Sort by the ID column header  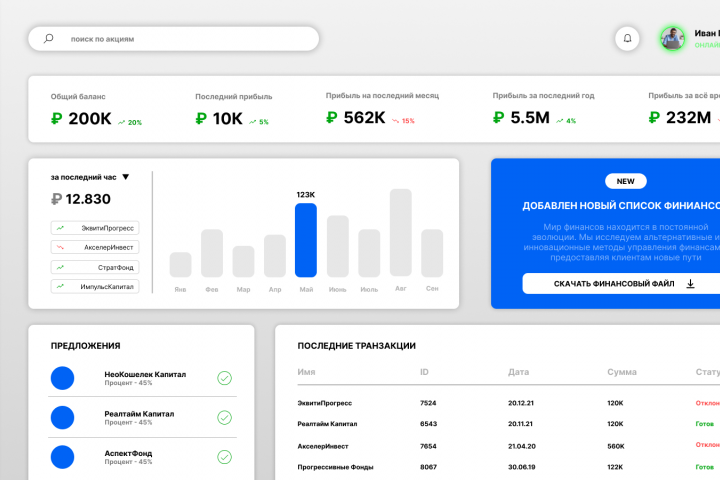[x=424, y=372]
